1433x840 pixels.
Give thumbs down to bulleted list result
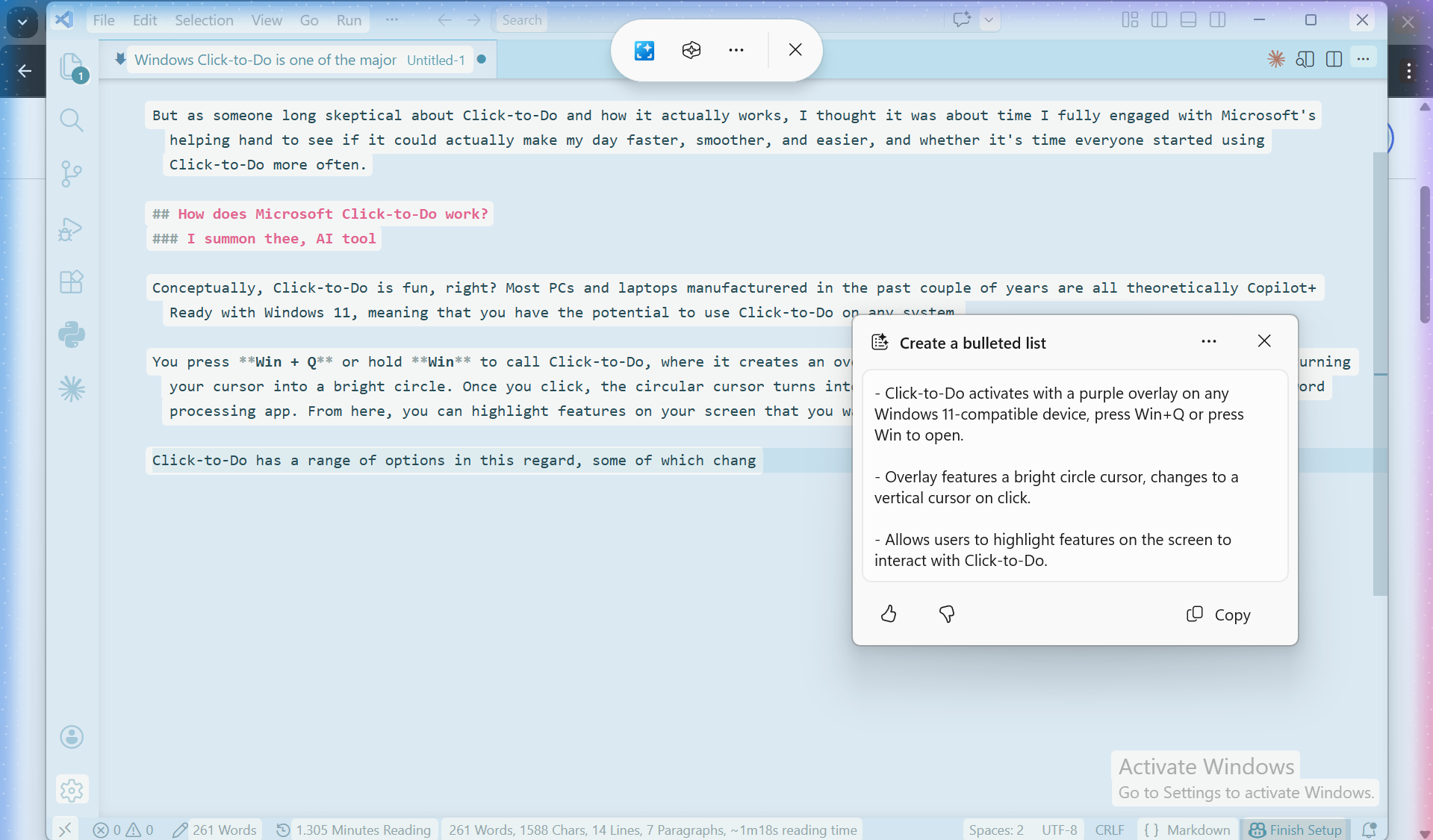click(x=947, y=614)
